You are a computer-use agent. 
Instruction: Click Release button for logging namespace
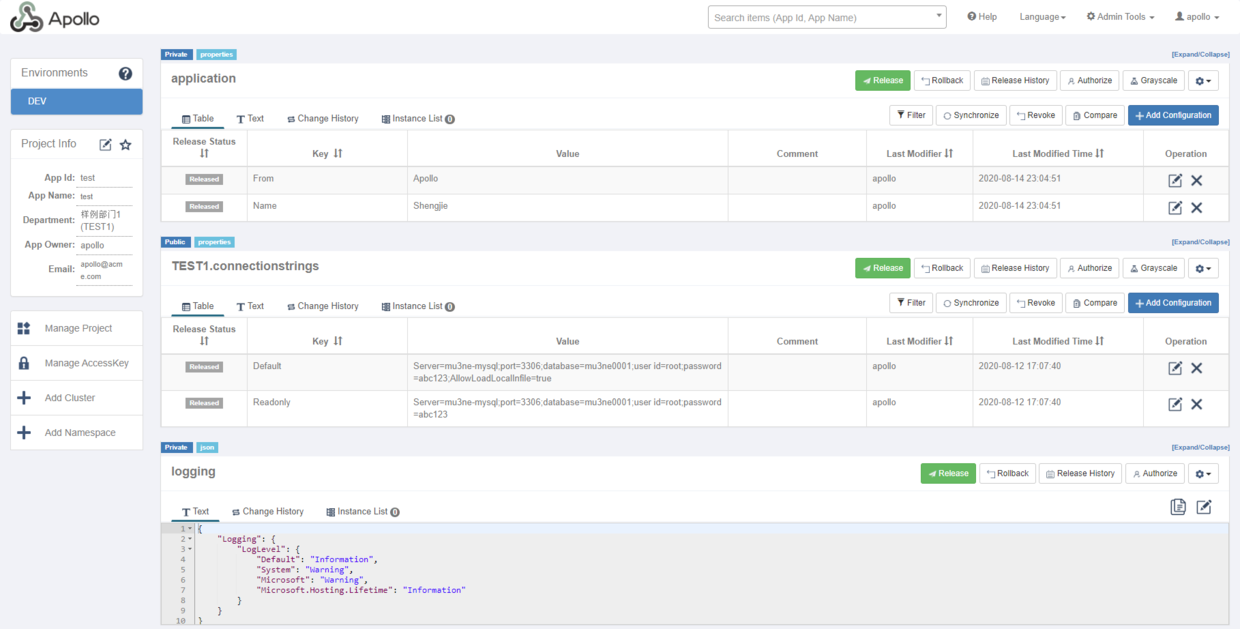(x=947, y=474)
